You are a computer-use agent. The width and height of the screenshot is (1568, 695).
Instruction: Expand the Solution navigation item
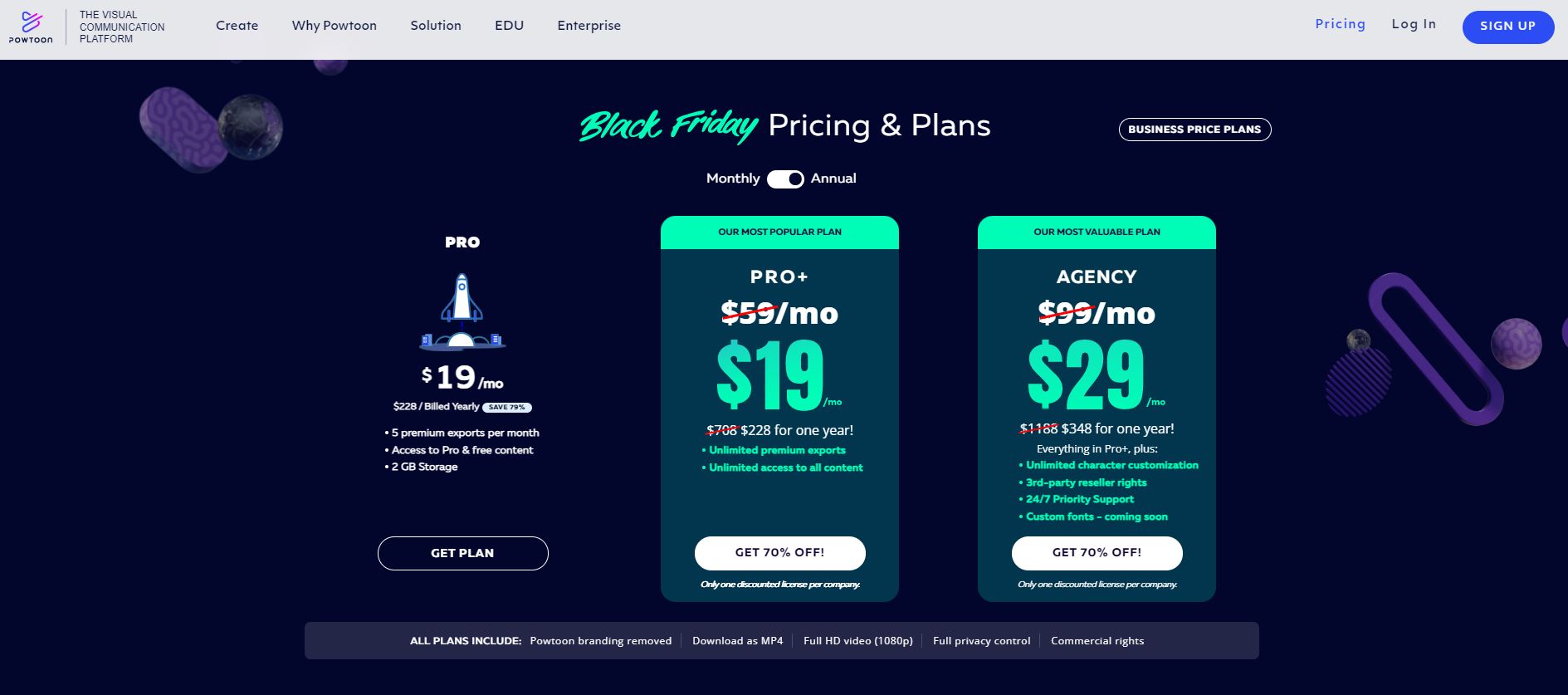pos(436,26)
